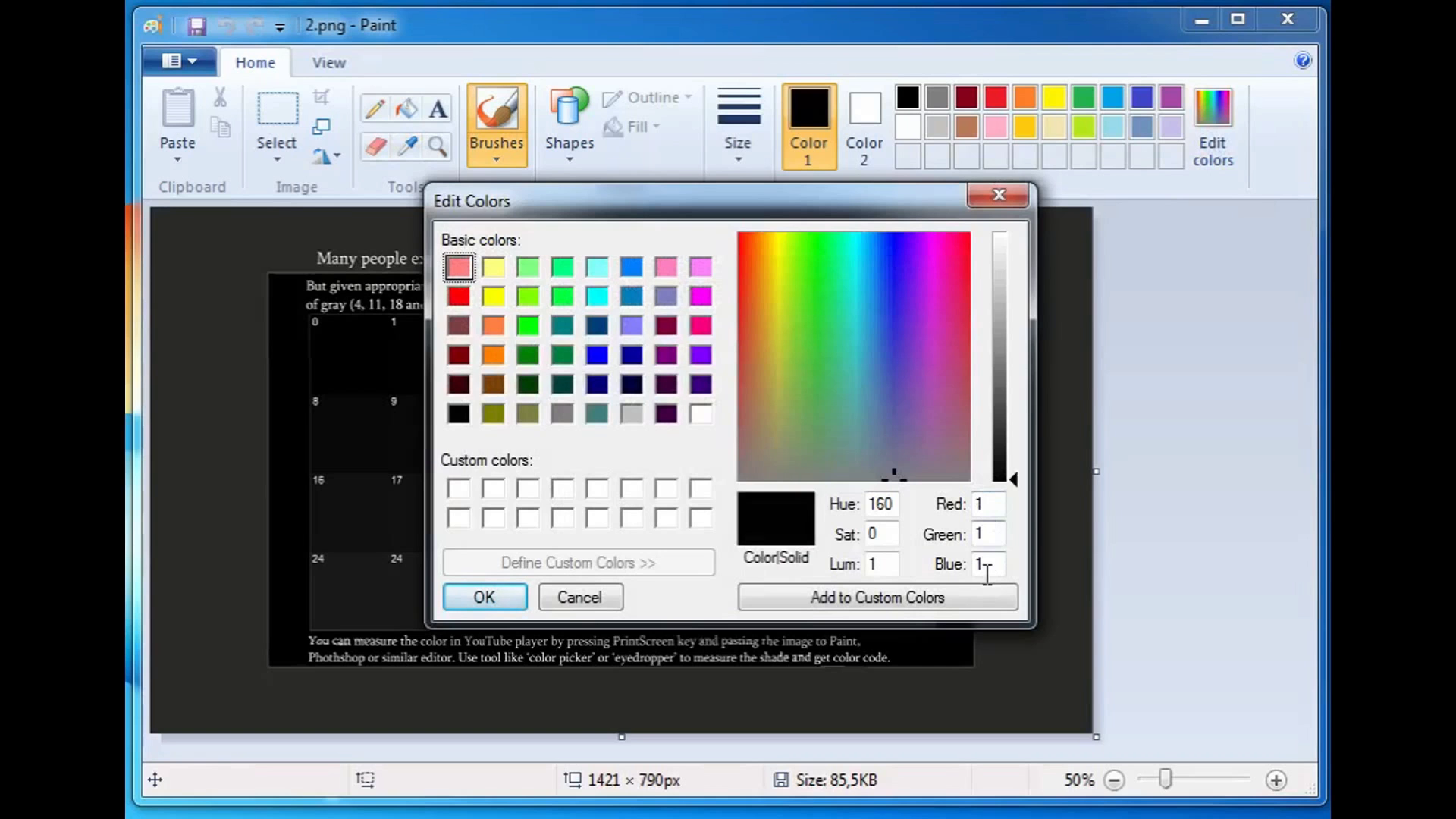The height and width of the screenshot is (819, 1456).
Task: Select the Fill with color tool
Action: [406, 108]
